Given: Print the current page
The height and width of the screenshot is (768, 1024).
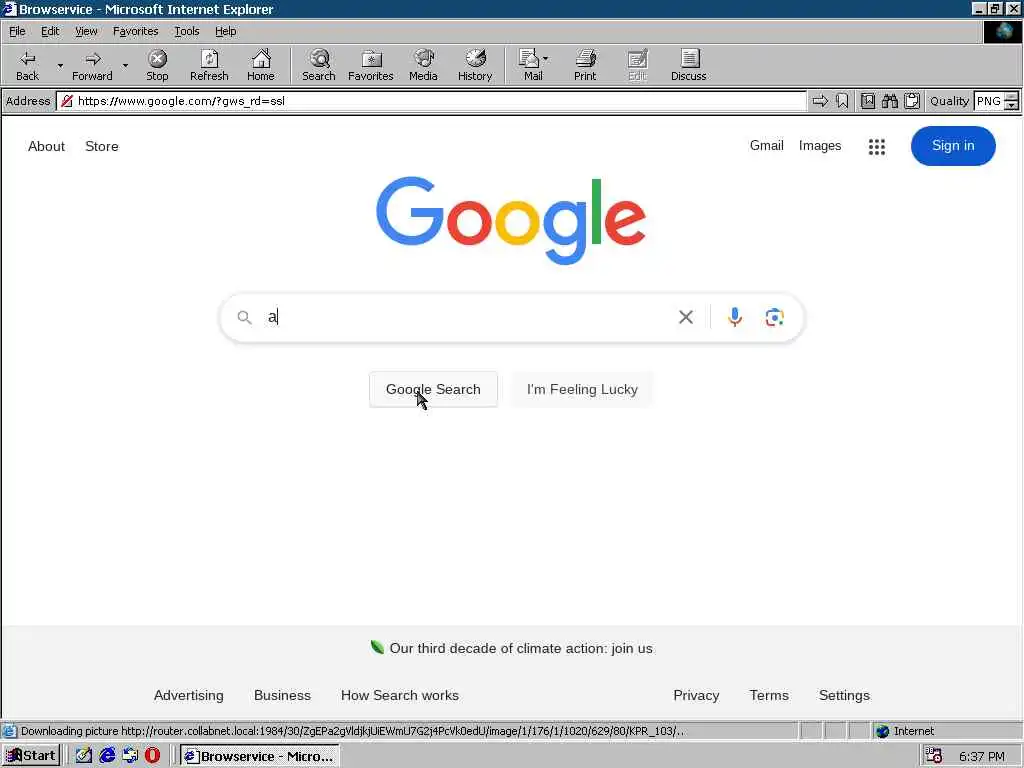Looking at the screenshot, I should 585,65.
